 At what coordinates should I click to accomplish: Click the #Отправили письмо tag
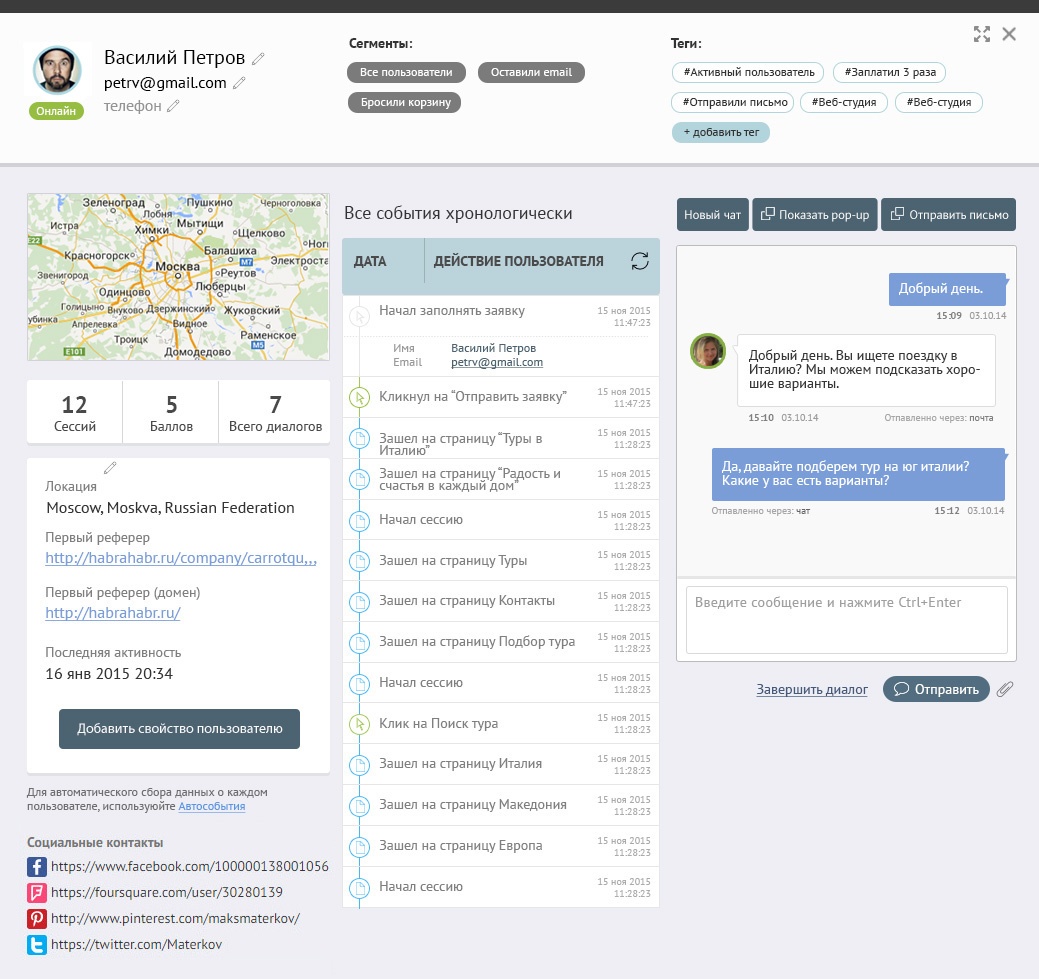[x=733, y=102]
